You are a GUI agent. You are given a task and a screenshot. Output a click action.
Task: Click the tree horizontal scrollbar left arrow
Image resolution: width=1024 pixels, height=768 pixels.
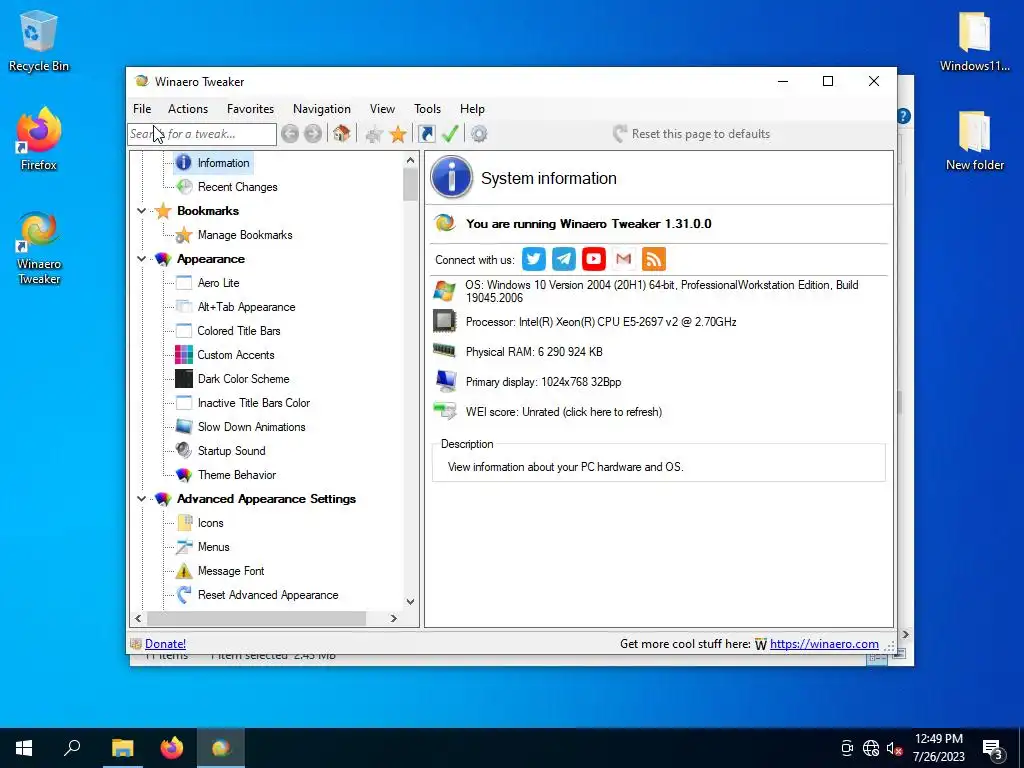coord(138,618)
